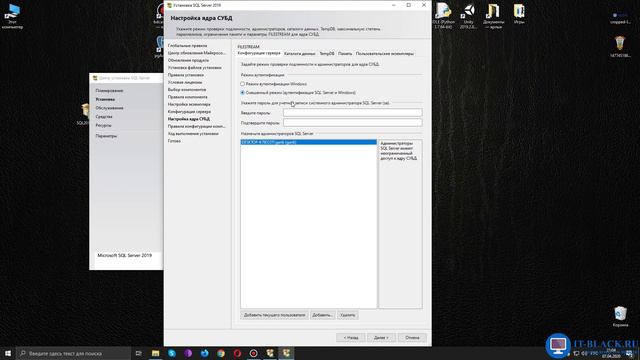The image size is (640, 360).
Task: Open File Explorer from the taskbar
Action: pos(156,353)
